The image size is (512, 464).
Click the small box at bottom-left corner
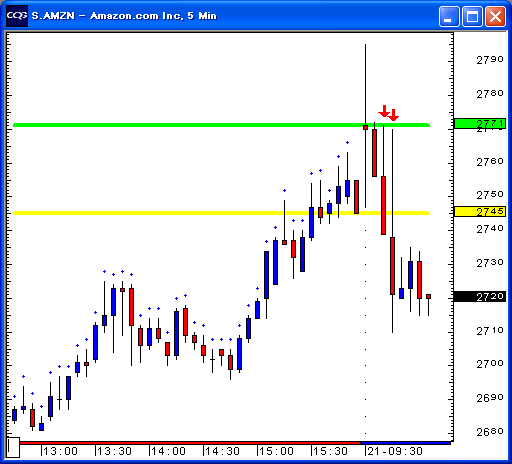tap(13, 447)
